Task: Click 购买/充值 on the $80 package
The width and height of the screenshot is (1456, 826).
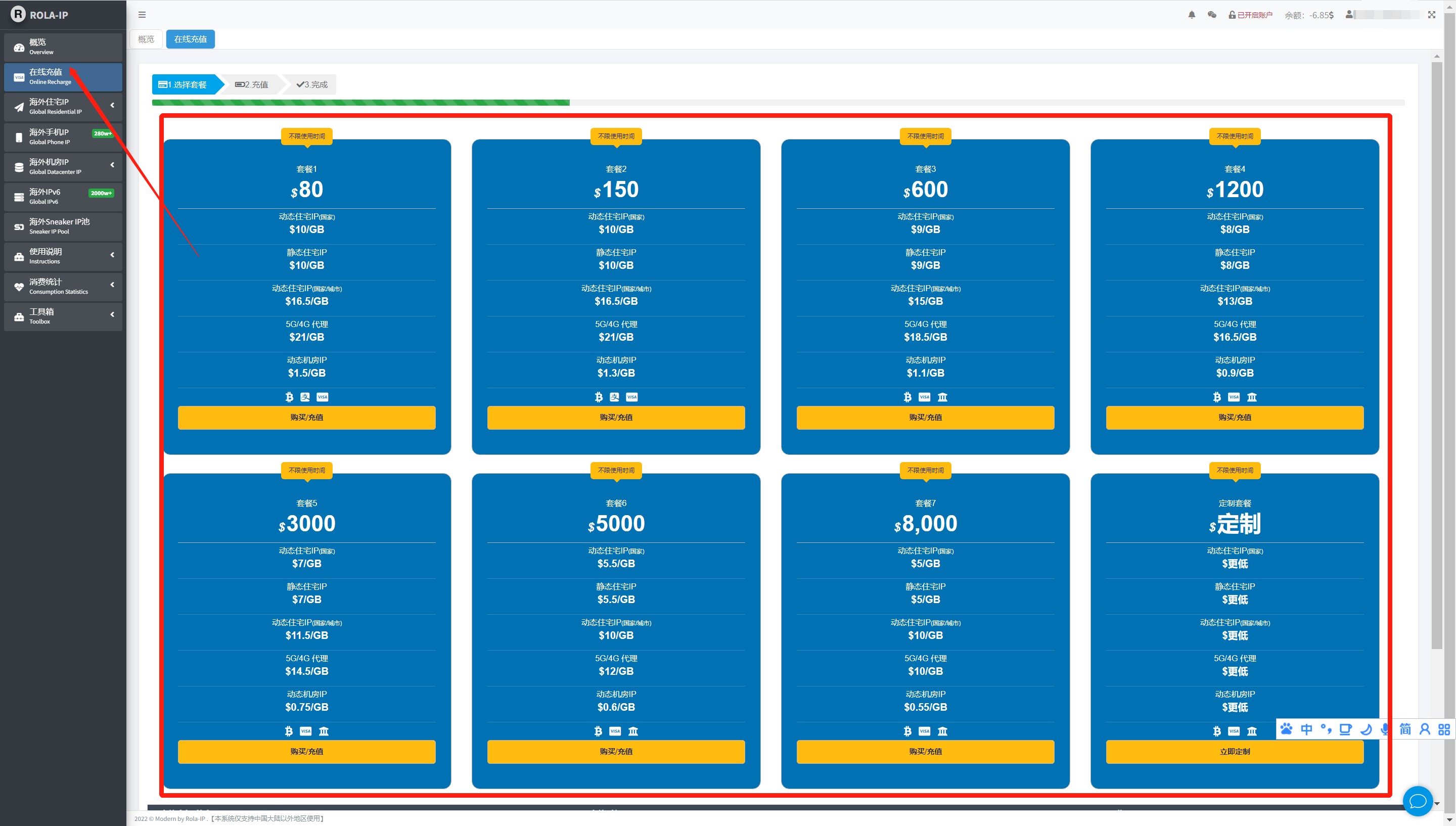Action: click(x=306, y=417)
